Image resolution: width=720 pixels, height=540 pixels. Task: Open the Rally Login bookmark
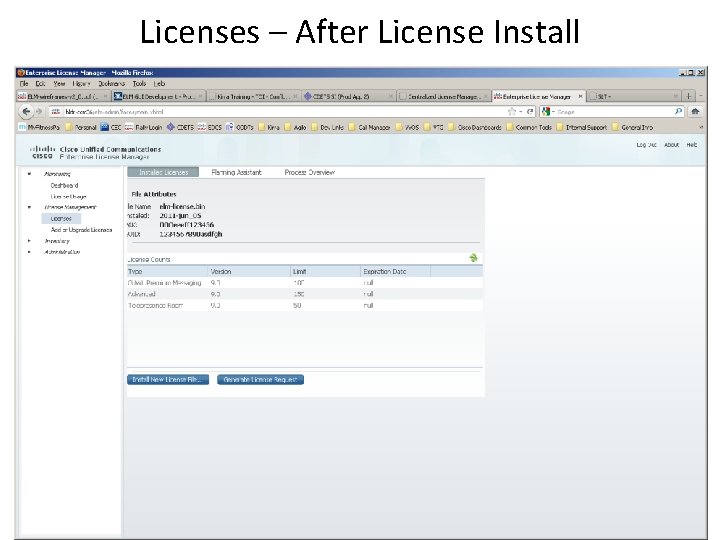tap(143, 127)
